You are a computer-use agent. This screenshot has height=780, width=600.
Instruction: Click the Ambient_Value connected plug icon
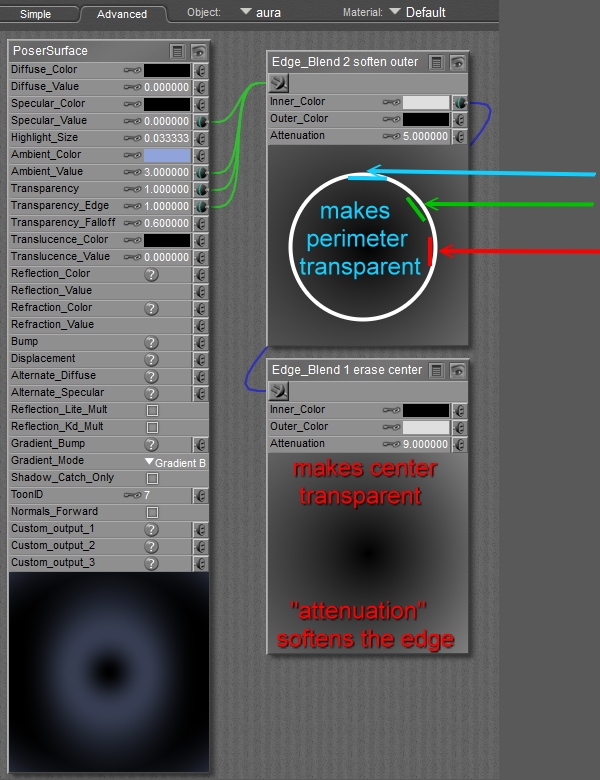pyautogui.click(x=201, y=173)
